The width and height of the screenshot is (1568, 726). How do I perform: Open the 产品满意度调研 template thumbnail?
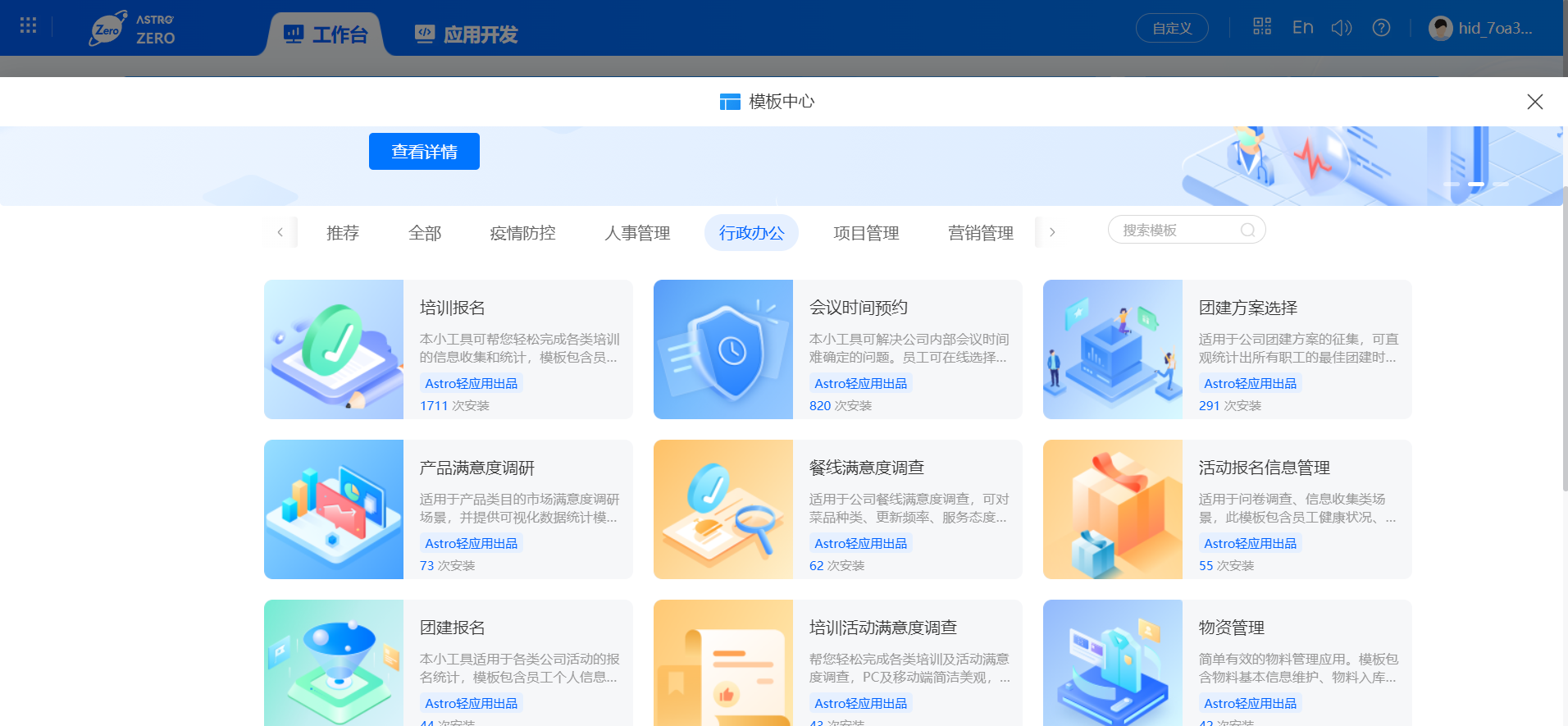334,509
